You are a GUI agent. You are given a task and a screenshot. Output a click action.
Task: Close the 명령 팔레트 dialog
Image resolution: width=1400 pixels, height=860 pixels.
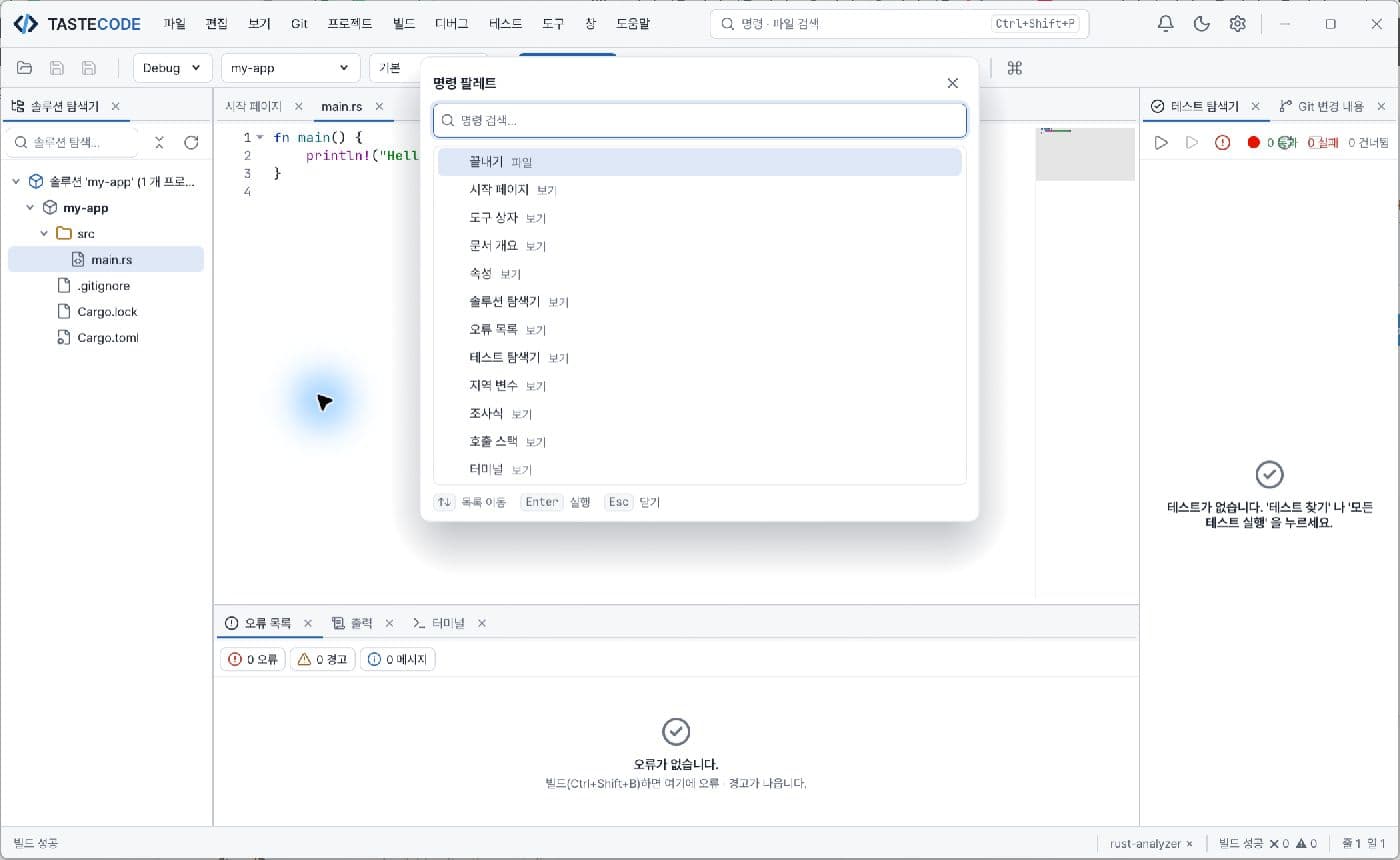(x=952, y=83)
